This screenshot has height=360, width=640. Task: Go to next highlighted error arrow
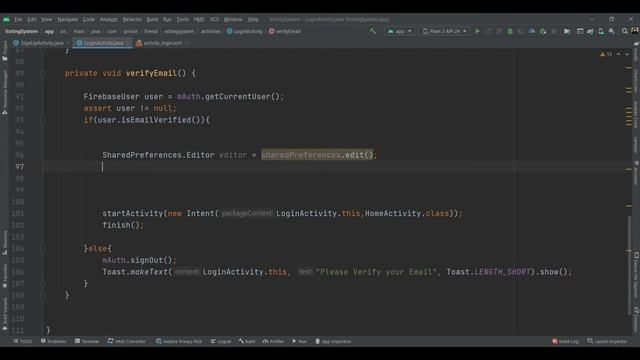pos(627,54)
